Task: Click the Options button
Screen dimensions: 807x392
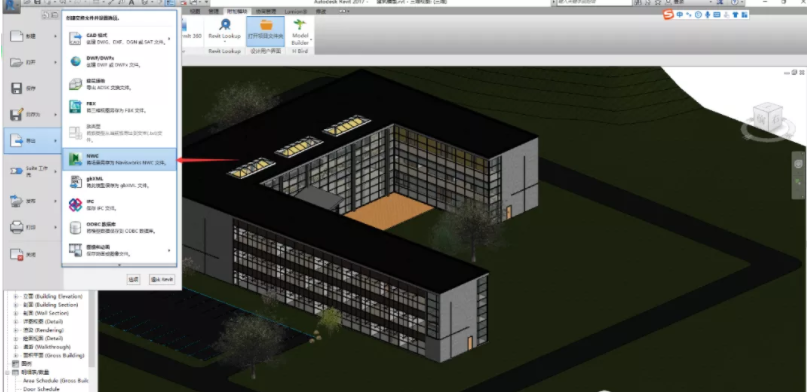Action: 134,279
